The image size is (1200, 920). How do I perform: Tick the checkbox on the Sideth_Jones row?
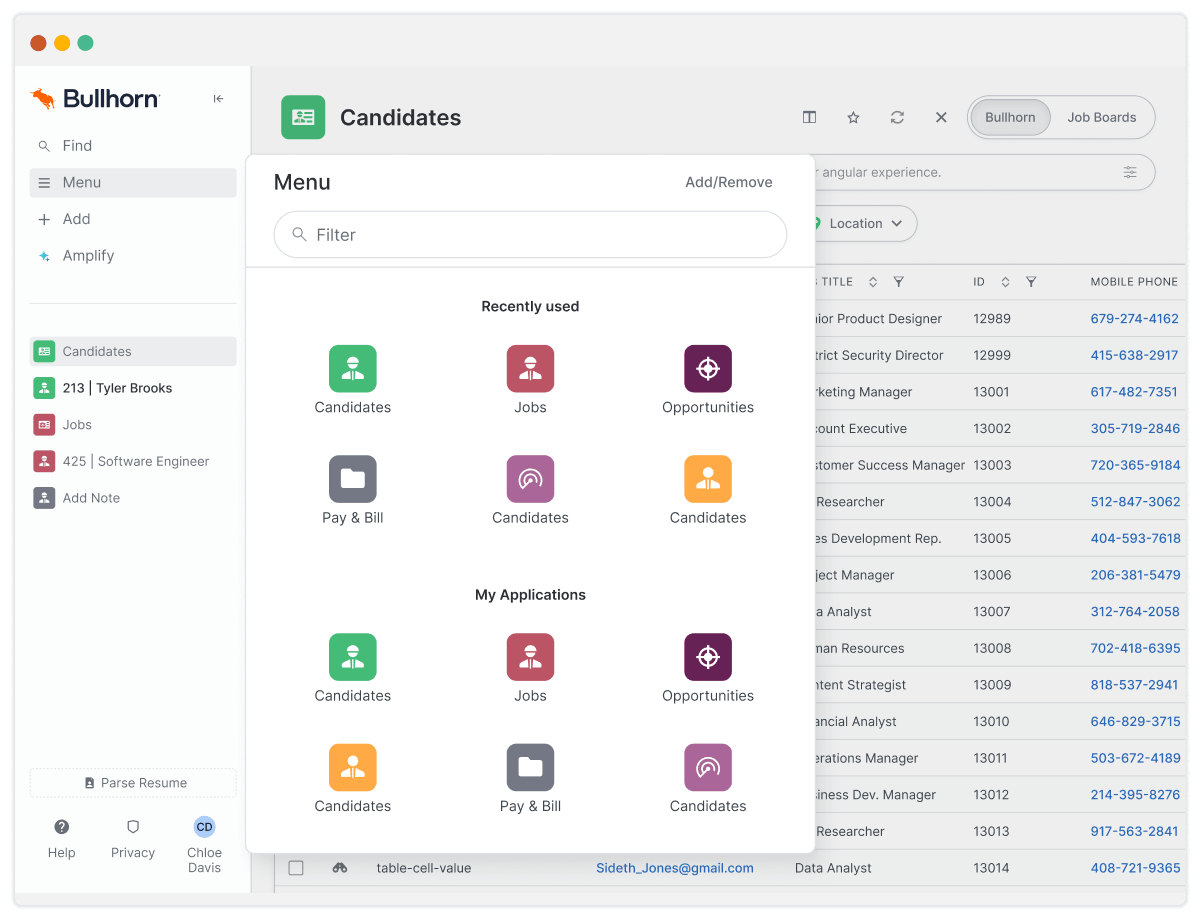296,868
